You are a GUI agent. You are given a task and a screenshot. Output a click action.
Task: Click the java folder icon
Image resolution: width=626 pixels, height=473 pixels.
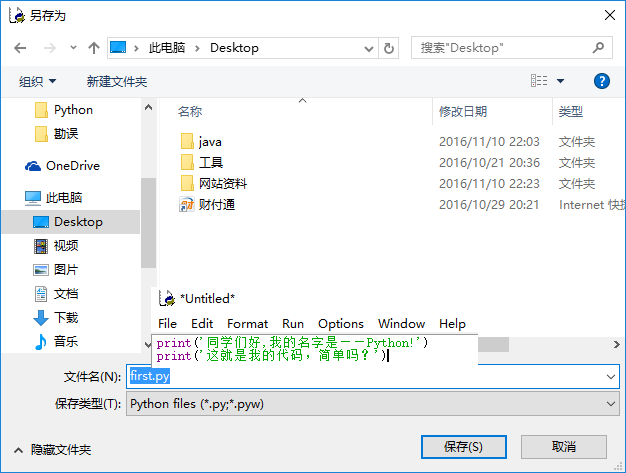point(187,142)
